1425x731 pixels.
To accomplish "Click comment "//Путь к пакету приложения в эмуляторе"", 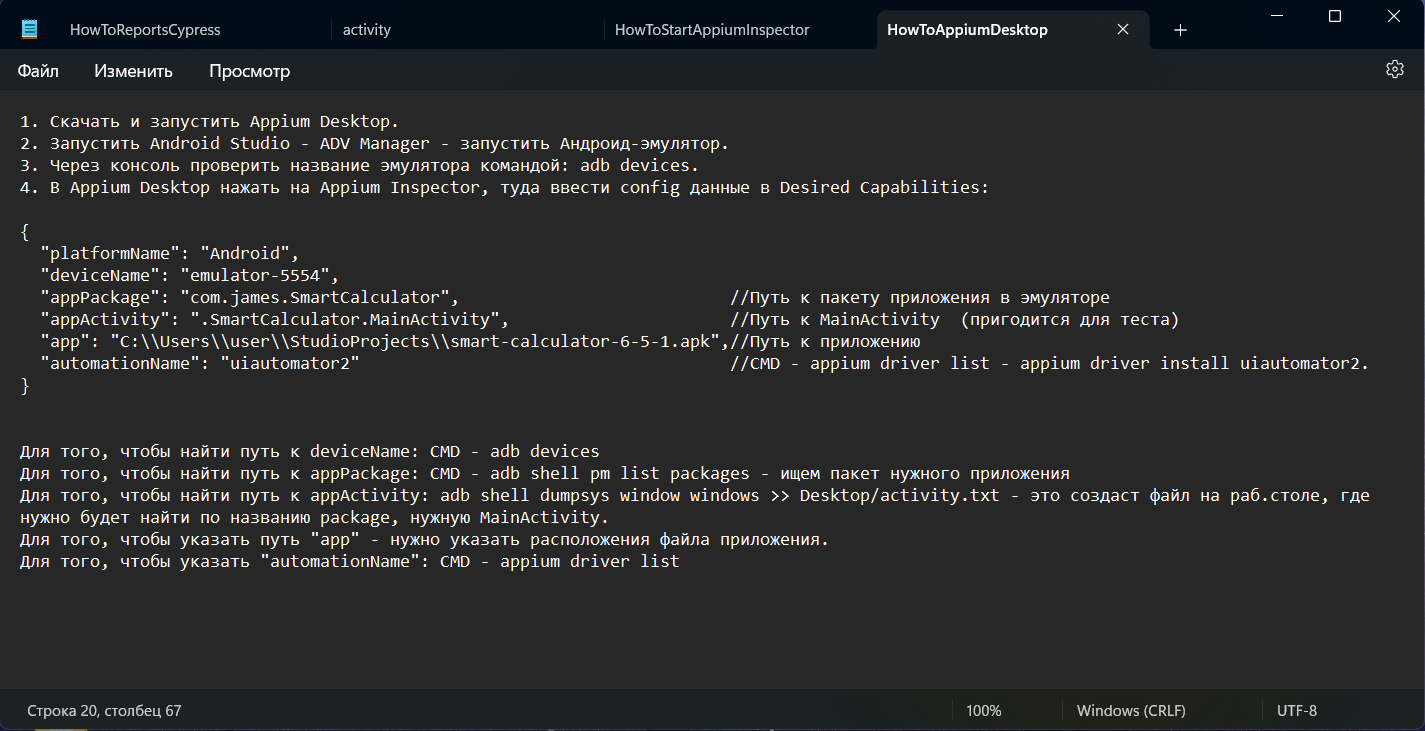I will coord(920,297).
